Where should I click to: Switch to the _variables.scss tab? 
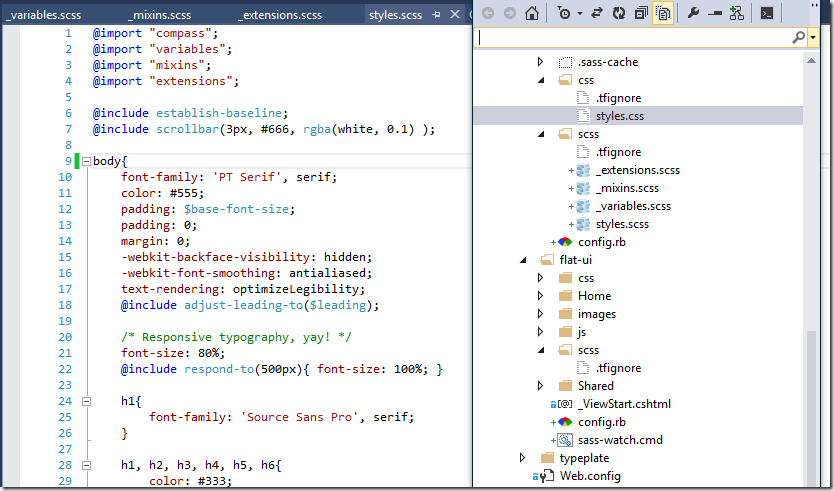tap(44, 15)
